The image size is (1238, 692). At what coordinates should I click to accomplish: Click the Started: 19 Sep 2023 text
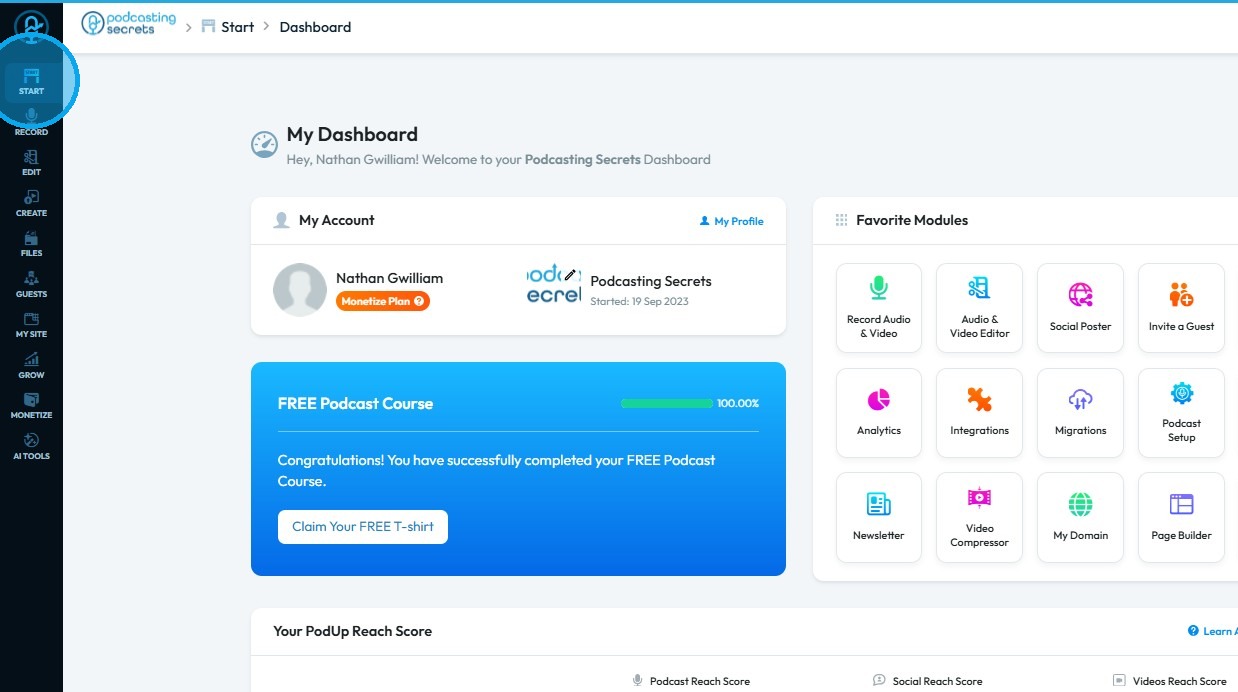point(639,301)
